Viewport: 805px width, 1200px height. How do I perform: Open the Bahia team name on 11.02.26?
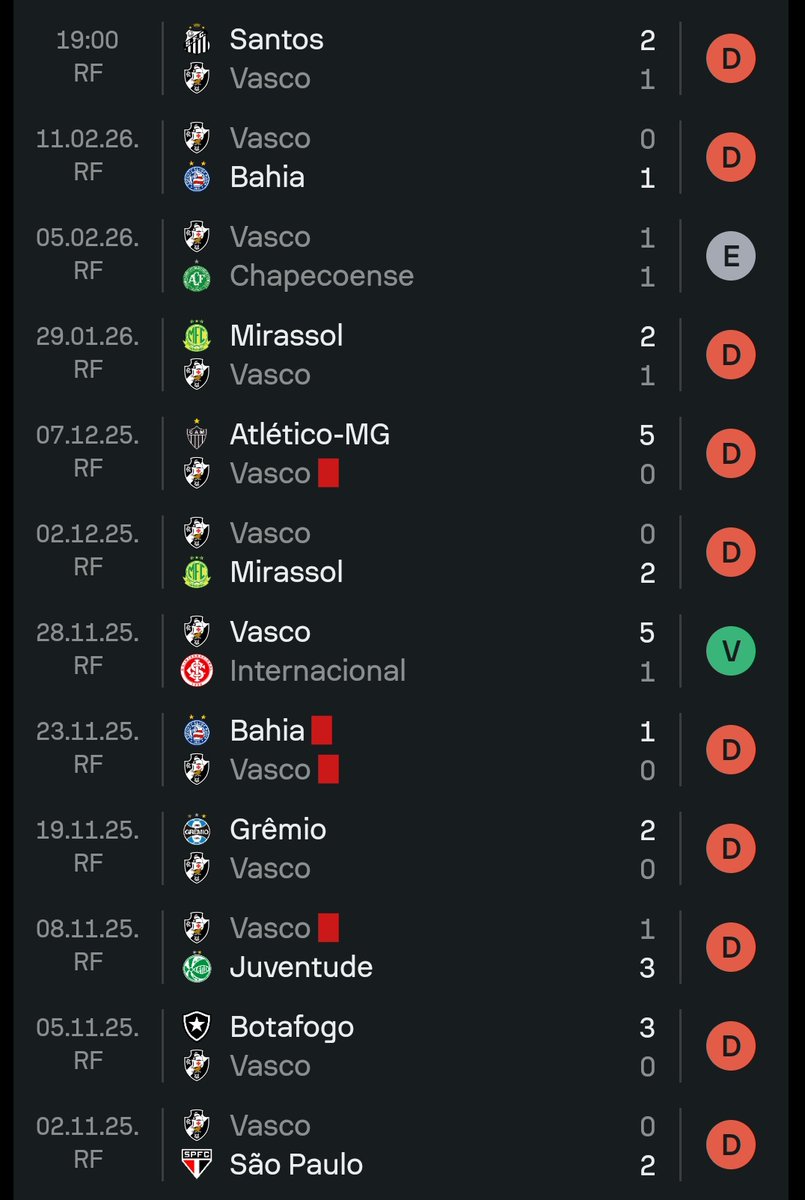point(267,177)
